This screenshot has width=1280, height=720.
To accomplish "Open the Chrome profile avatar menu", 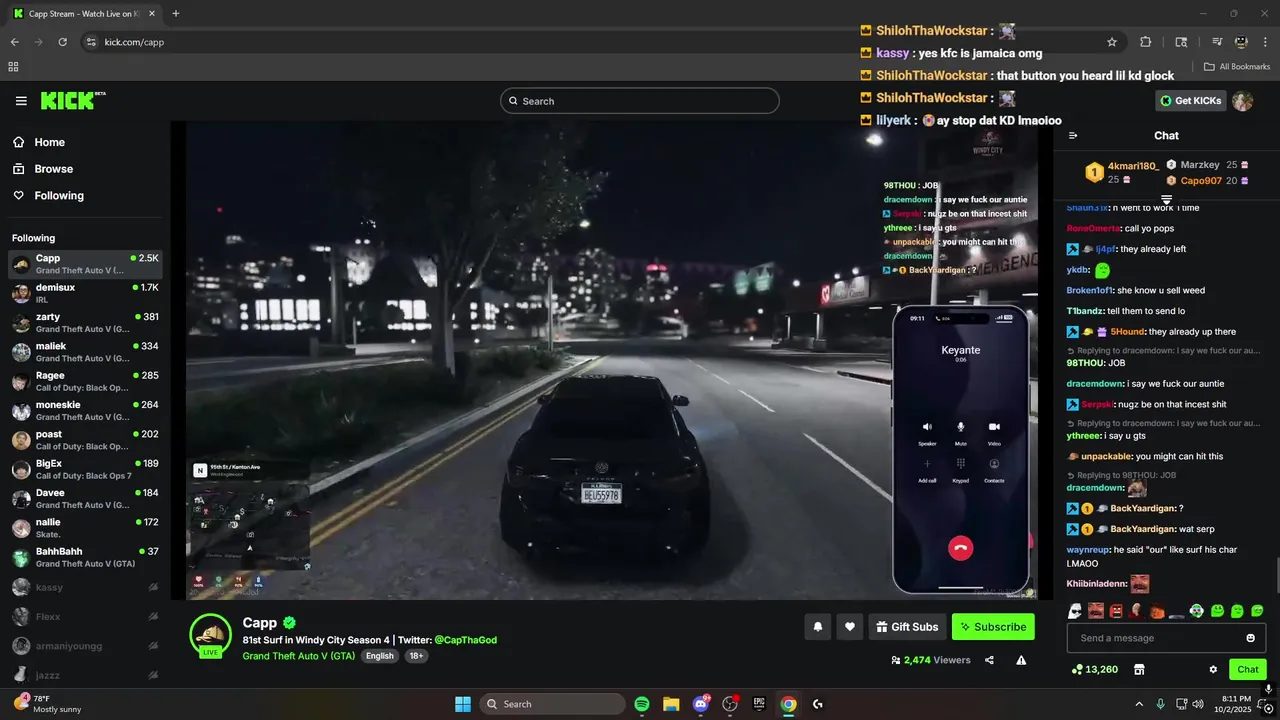I will (x=1241, y=42).
